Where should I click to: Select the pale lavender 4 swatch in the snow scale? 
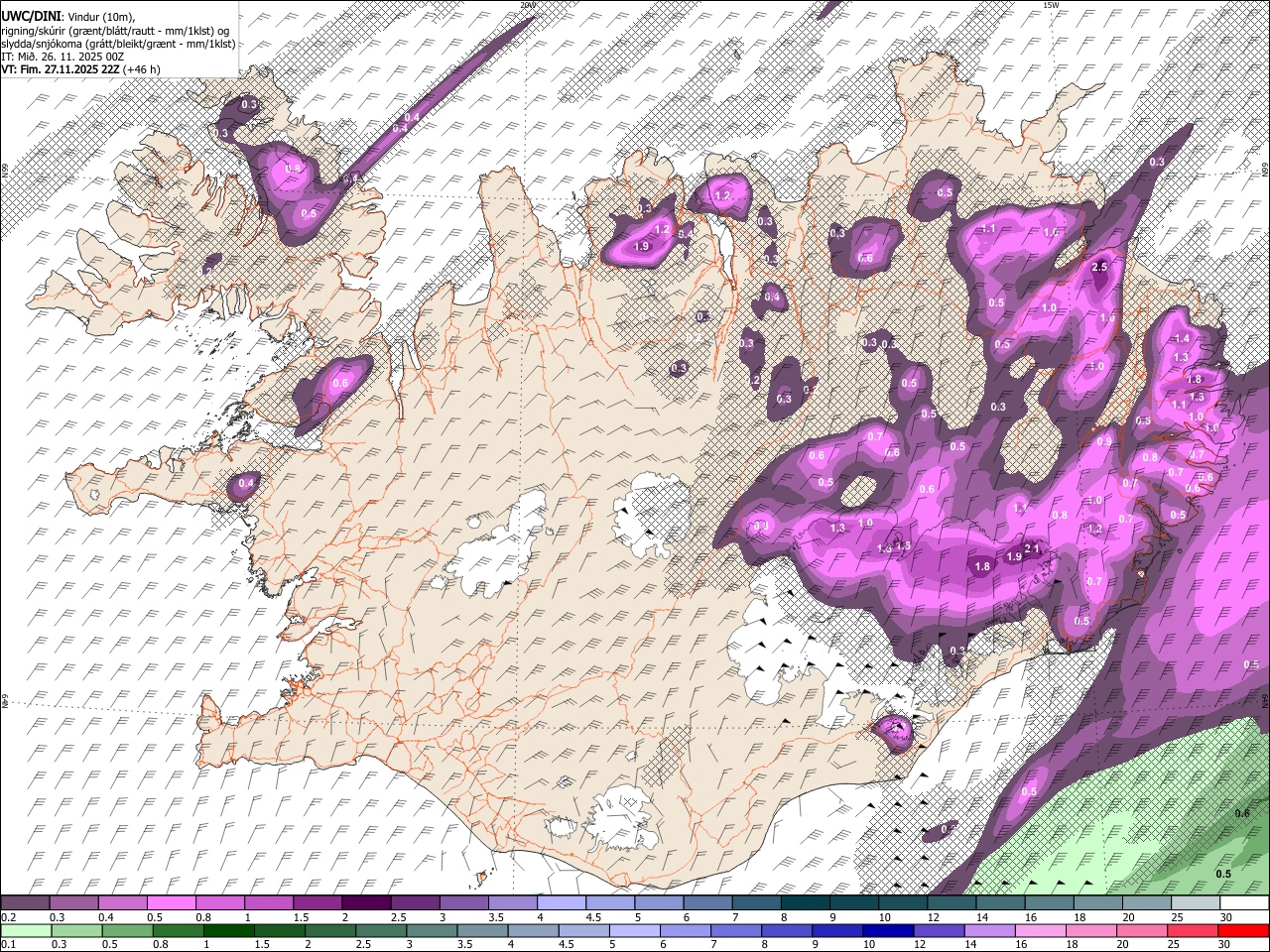point(561,903)
